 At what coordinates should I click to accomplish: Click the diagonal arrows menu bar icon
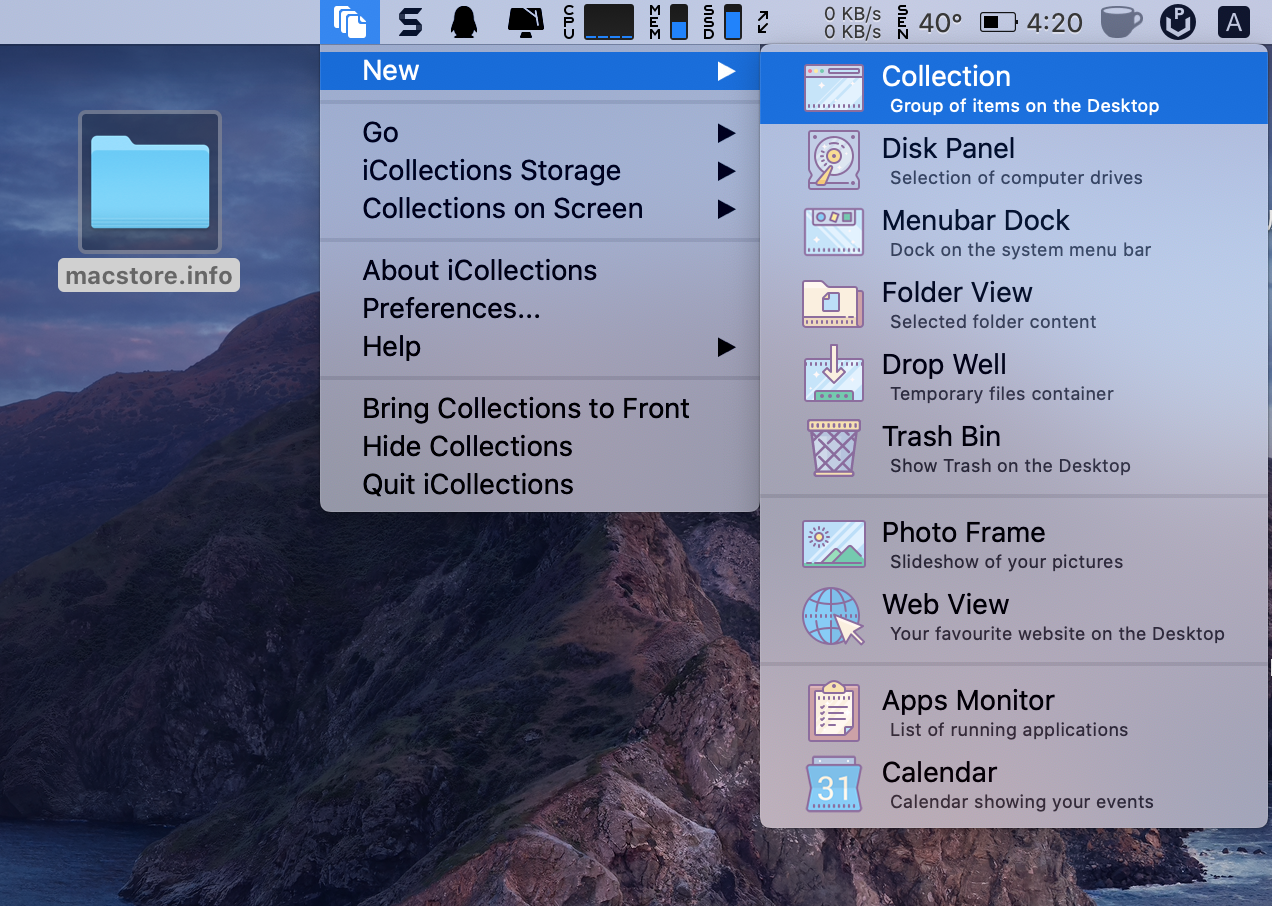764,22
